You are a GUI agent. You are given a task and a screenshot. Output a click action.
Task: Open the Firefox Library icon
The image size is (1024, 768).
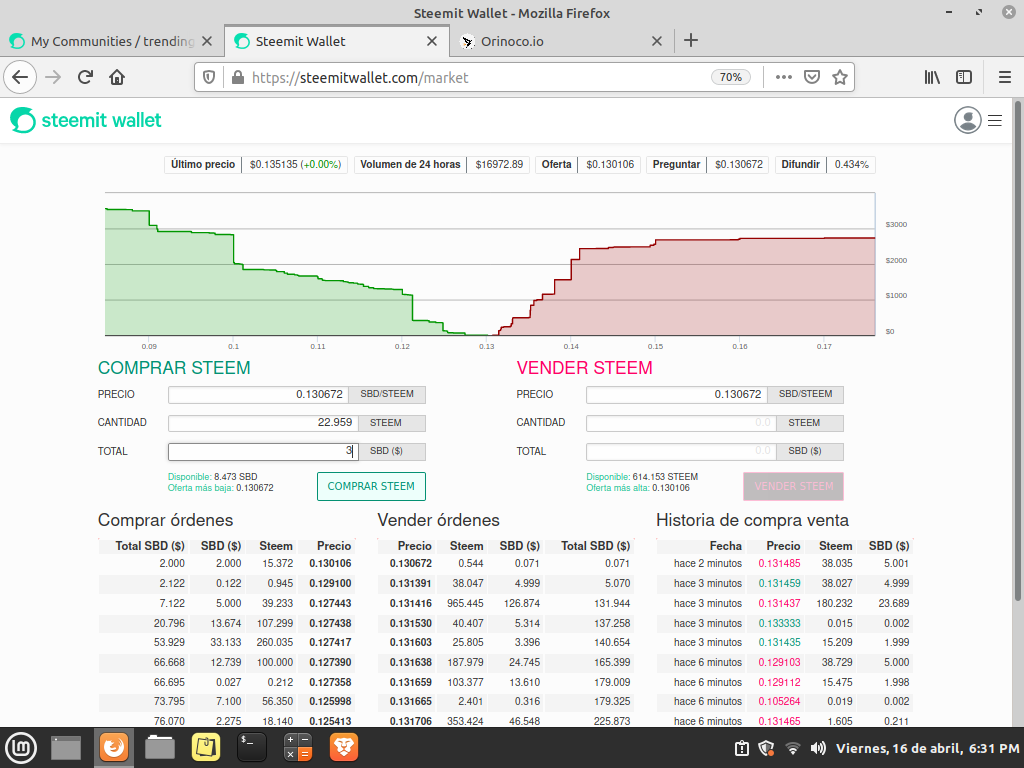coord(932,77)
